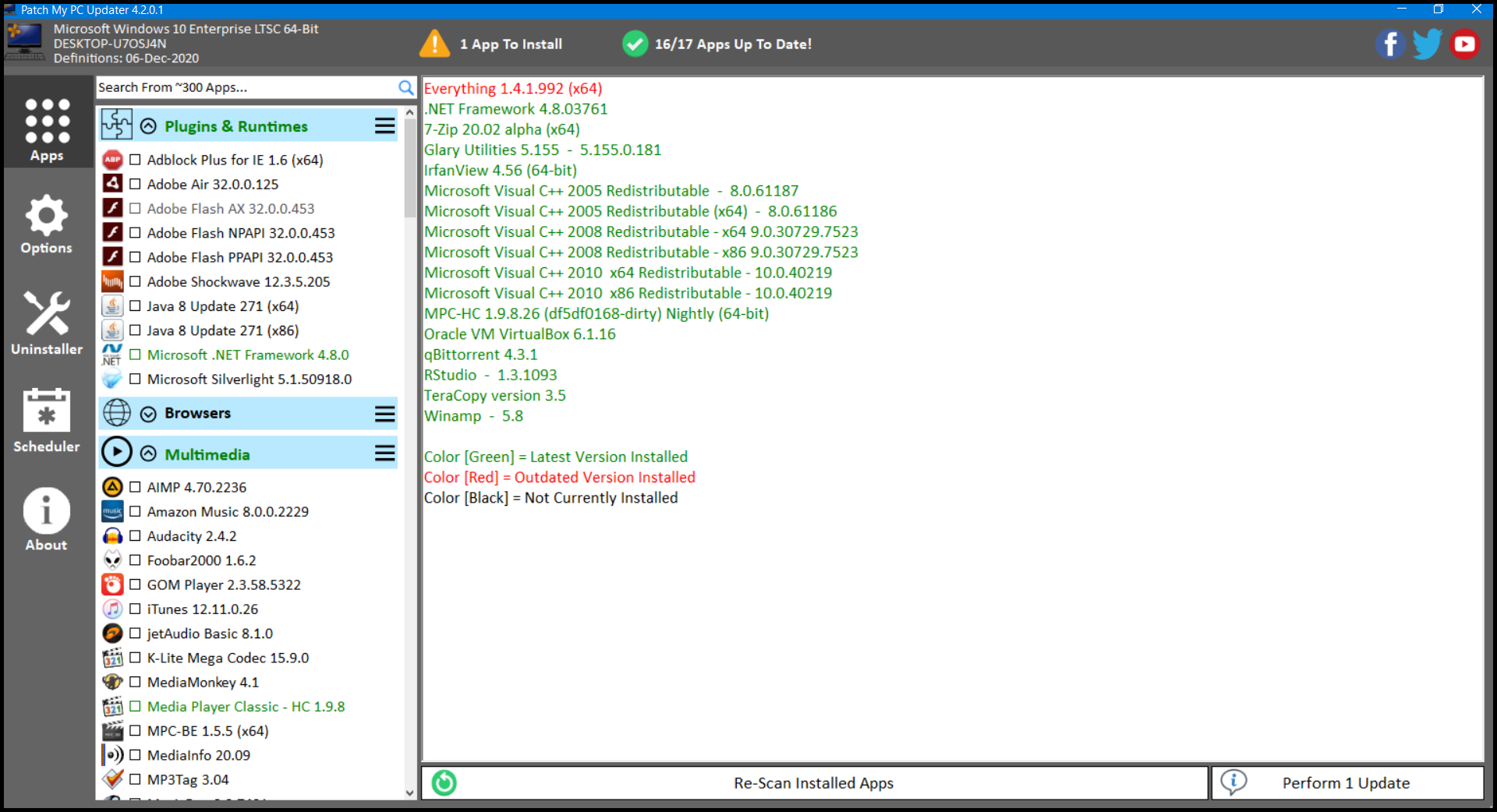Click the MediaMonkey icon

[x=112, y=682]
